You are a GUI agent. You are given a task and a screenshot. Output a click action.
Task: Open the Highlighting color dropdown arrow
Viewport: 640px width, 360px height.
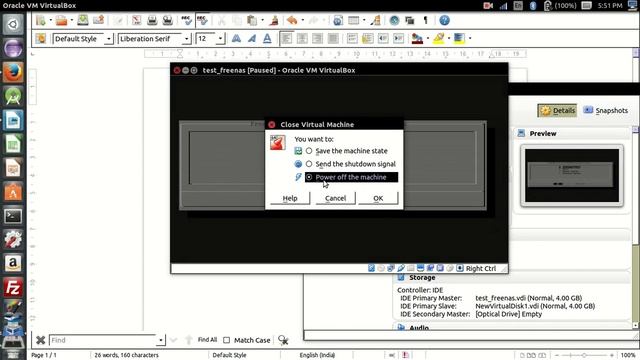[449, 39]
